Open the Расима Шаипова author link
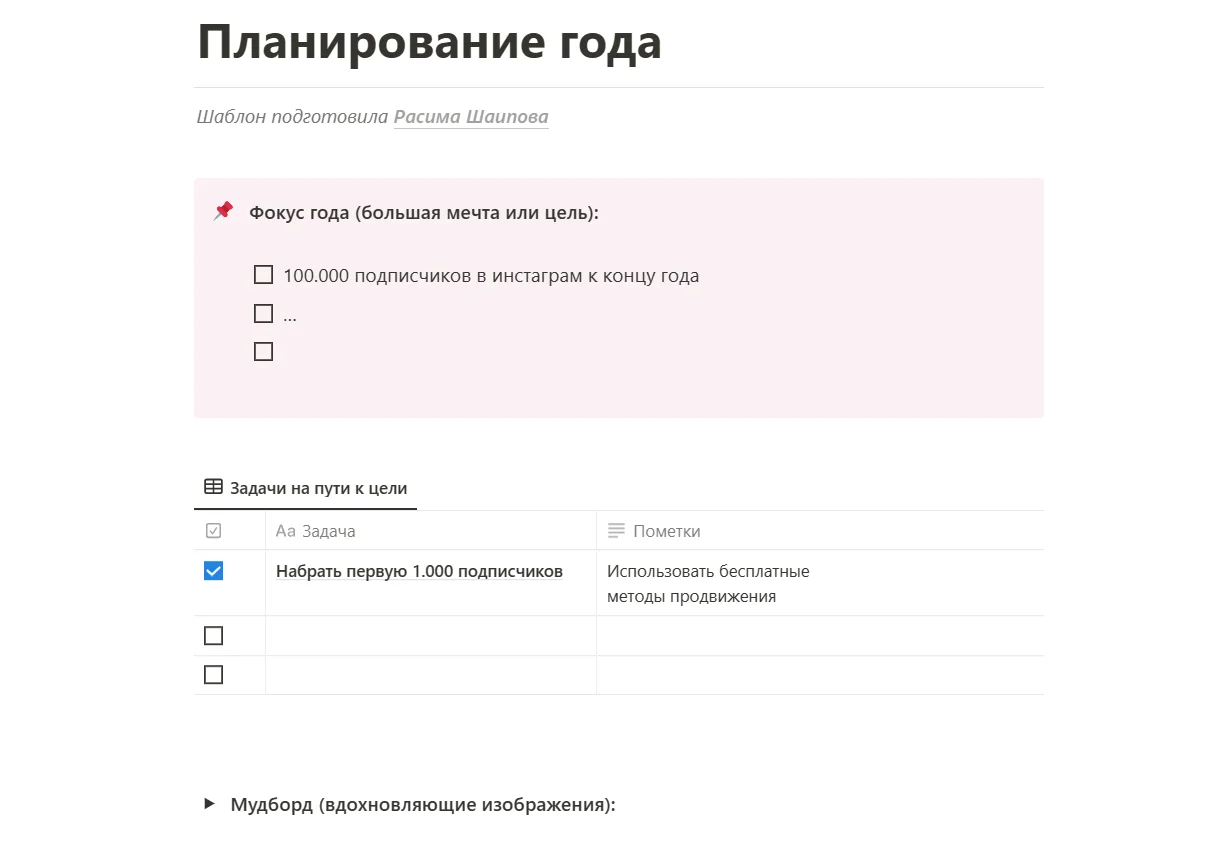The image size is (1231, 842). [471, 117]
